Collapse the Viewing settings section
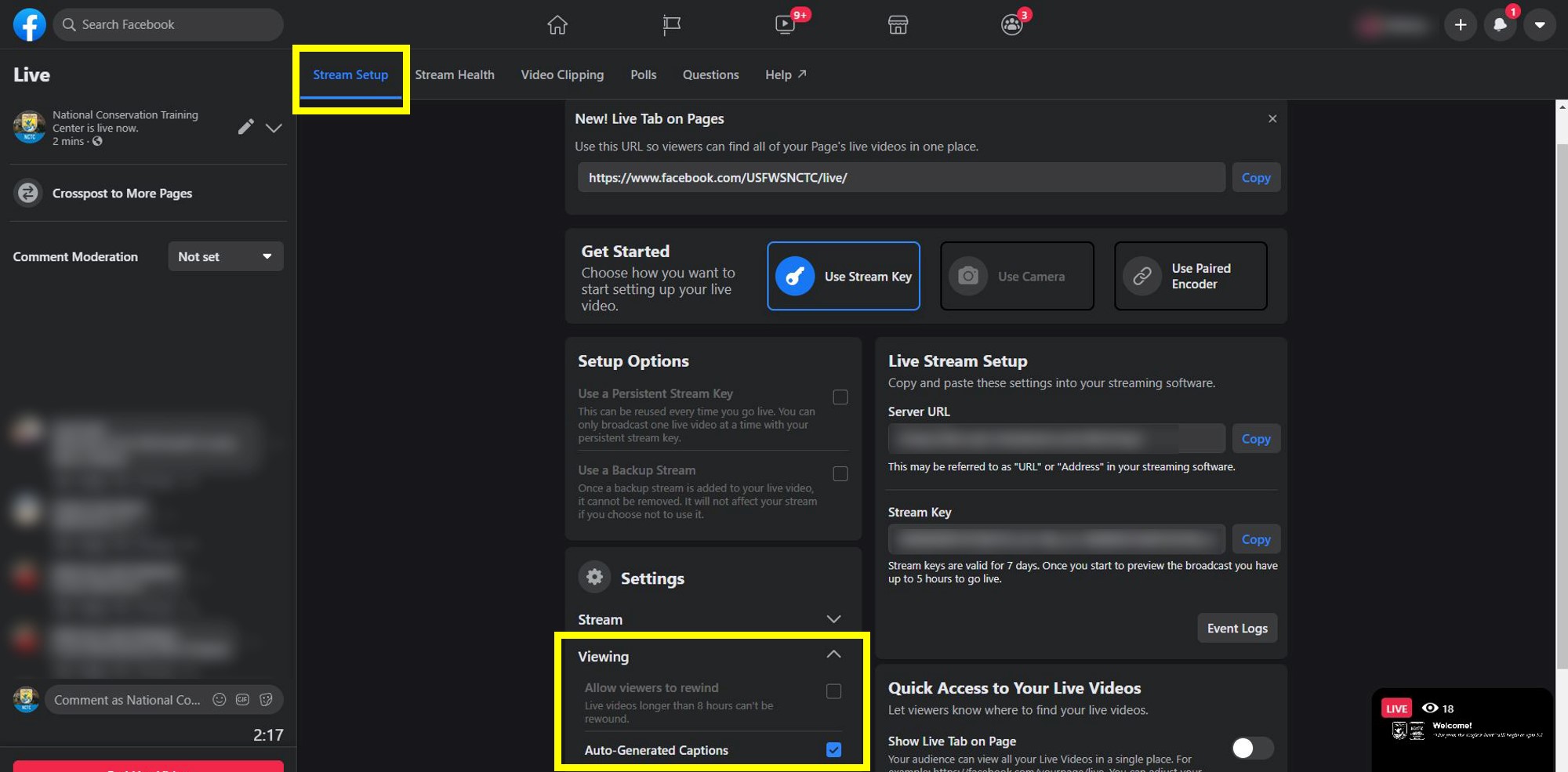Viewport: 1568px width, 772px height. [833, 654]
